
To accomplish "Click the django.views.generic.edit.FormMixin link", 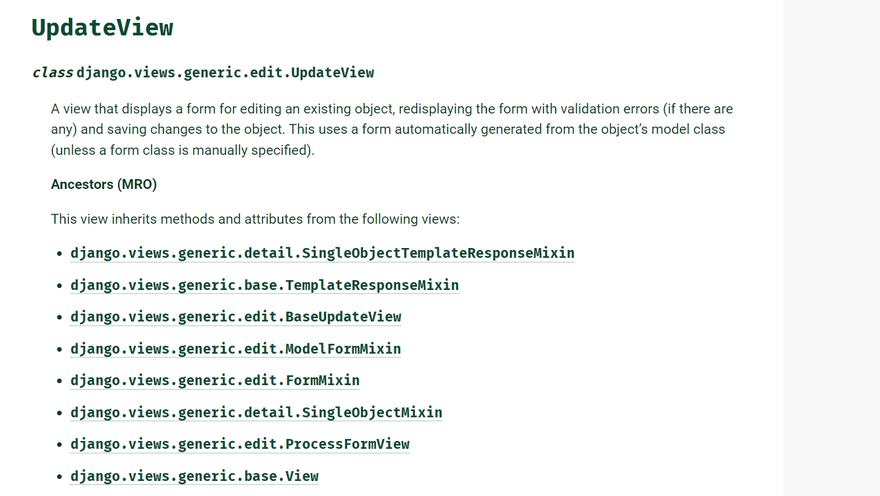I will (x=214, y=380).
